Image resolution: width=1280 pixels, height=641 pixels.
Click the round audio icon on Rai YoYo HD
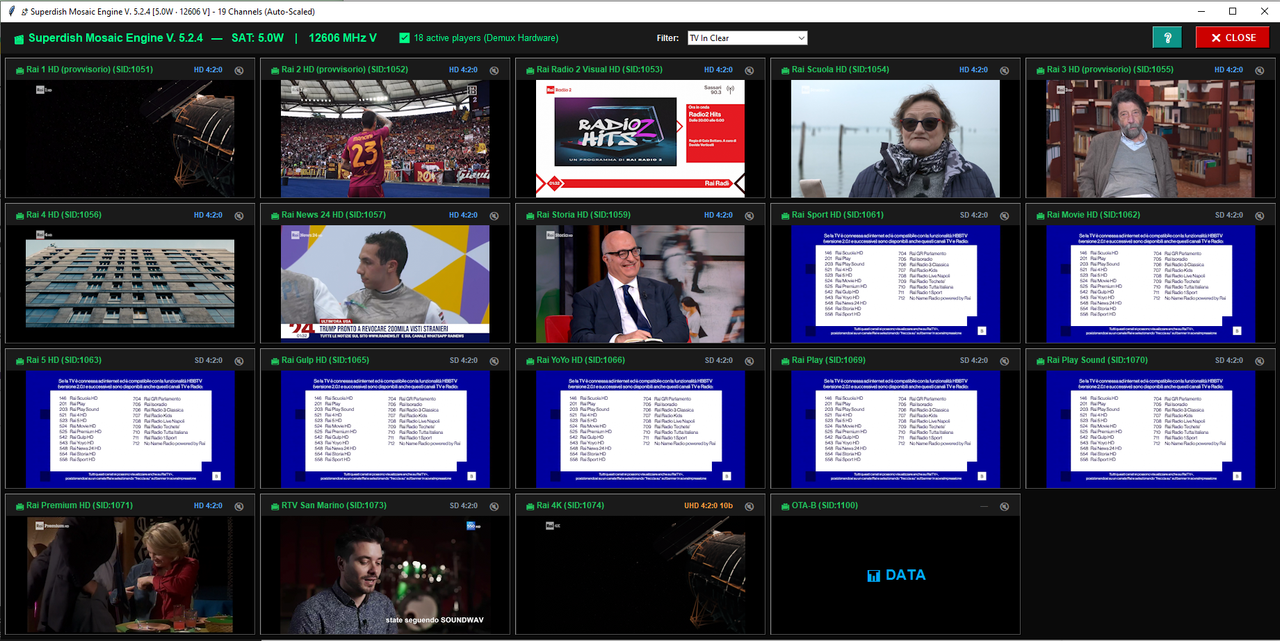point(749,360)
